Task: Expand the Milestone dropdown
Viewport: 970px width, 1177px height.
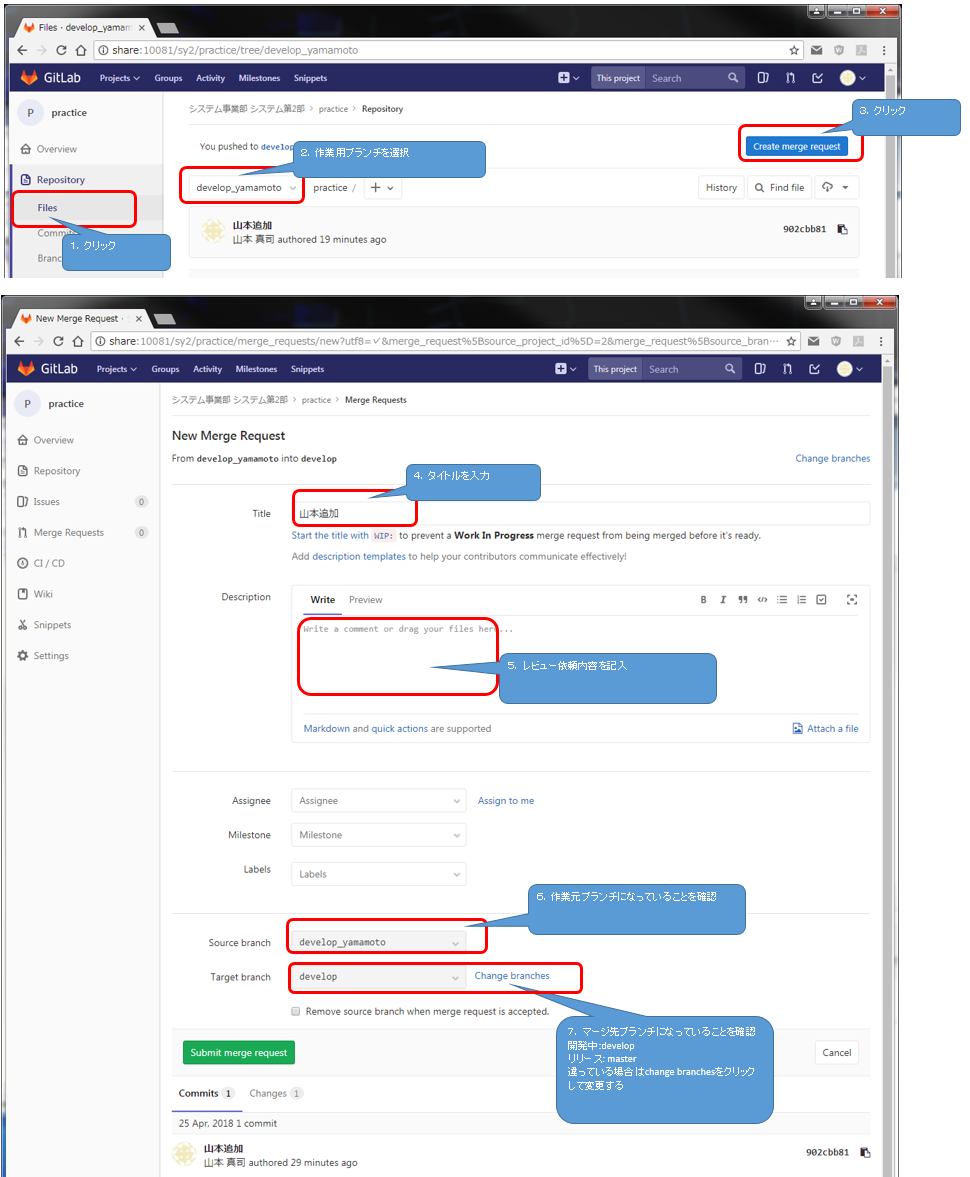Action: pyautogui.click(x=378, y=835)
